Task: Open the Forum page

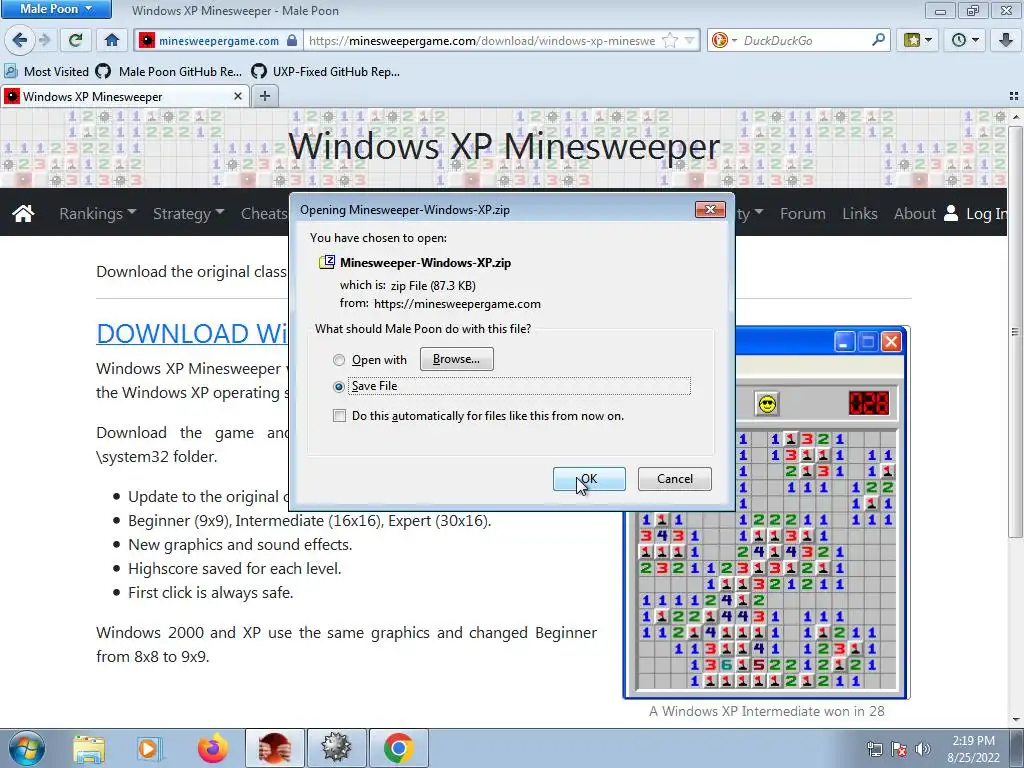Action: coord(803,213)
